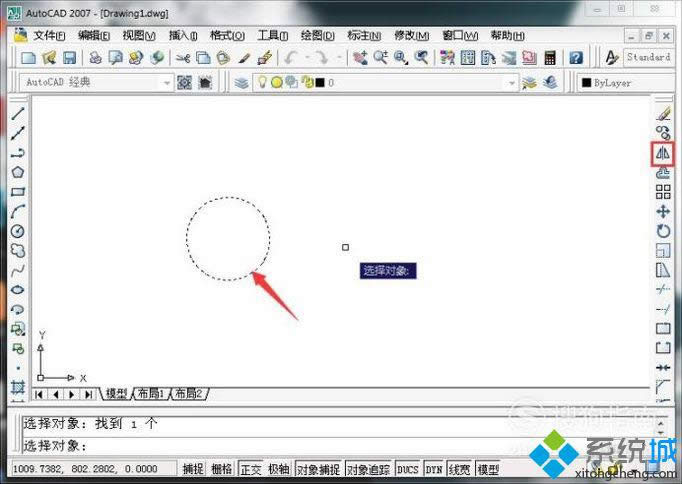
Task: Toggle 对象捕捉 object snap
Action: (318, 469)
